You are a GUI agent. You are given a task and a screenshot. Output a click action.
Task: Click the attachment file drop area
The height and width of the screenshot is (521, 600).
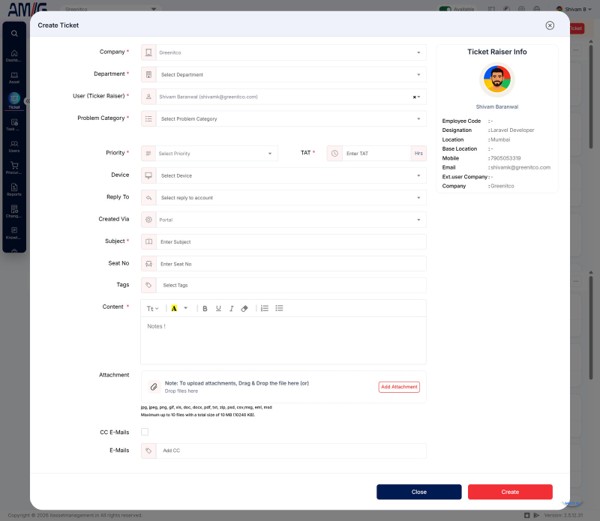point(284,387)
